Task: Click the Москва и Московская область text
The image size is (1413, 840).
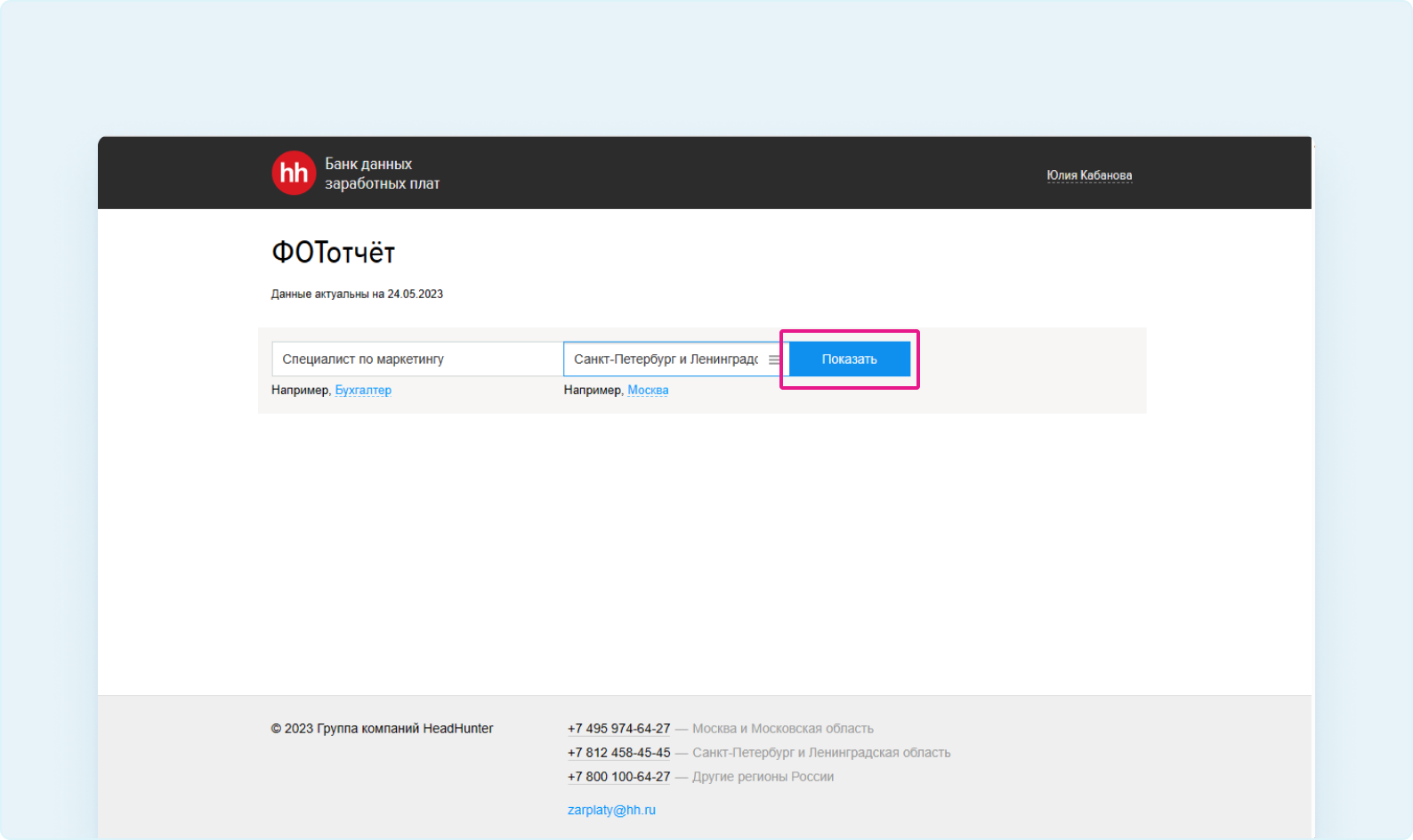Action: coord(783,729)
